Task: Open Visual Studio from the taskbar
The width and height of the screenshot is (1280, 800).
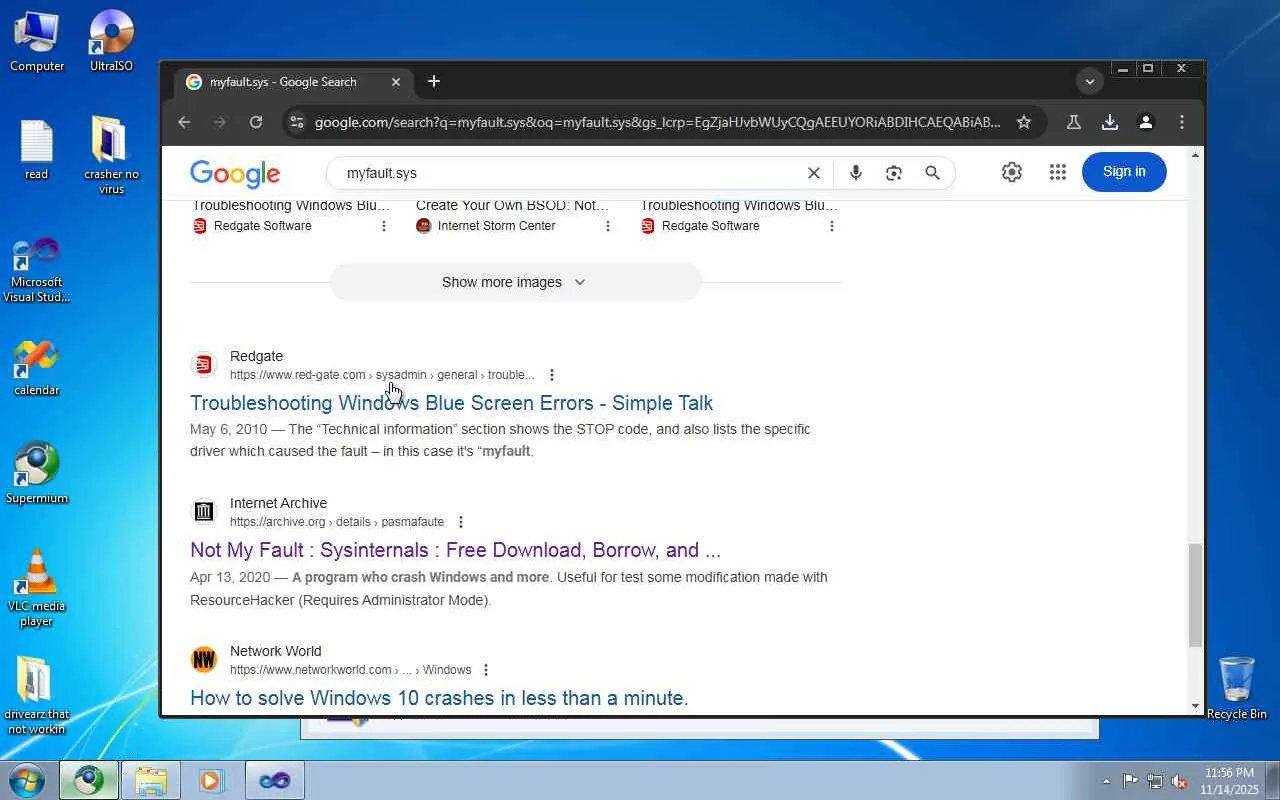Action: (x=274, y=781)
